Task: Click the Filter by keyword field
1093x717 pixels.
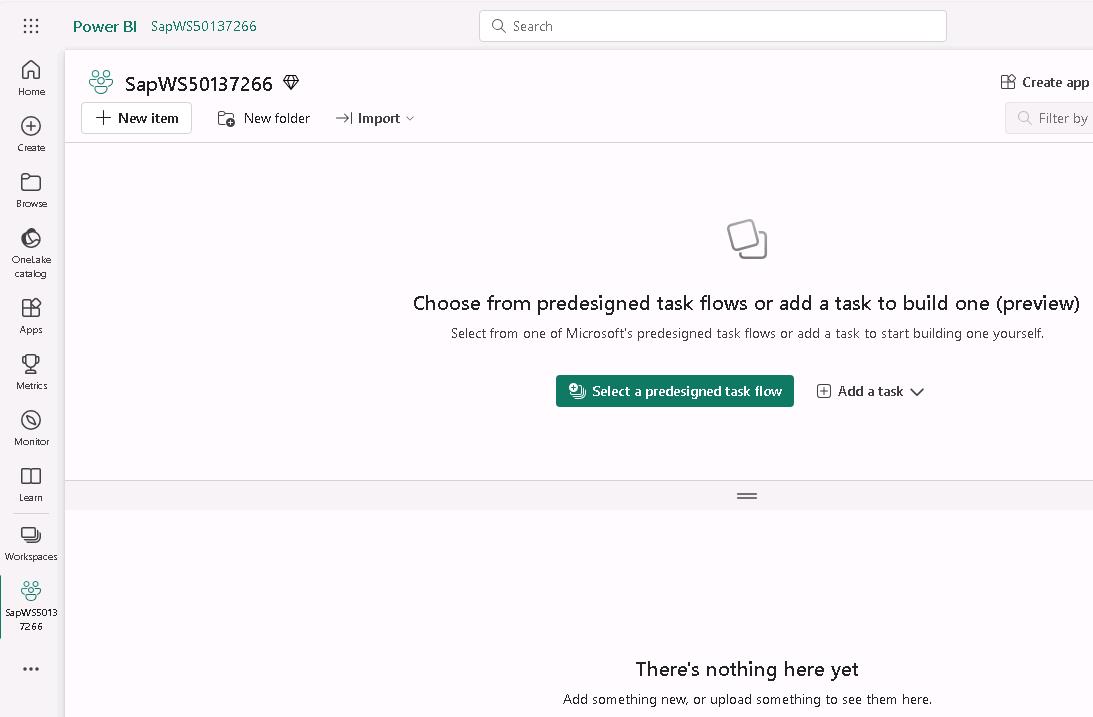Action: click(1049, 118)
